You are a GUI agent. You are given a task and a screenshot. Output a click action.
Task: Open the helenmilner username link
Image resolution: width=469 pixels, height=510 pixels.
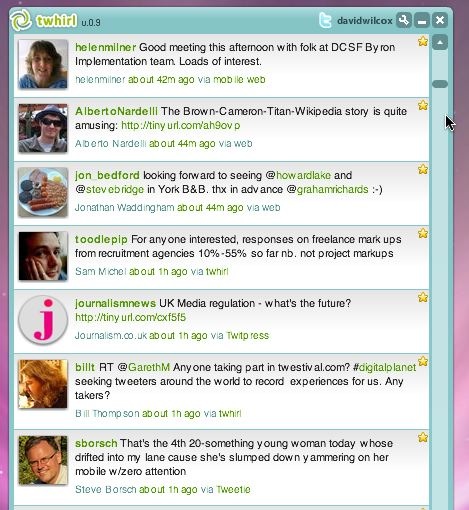tap(105, 47)
